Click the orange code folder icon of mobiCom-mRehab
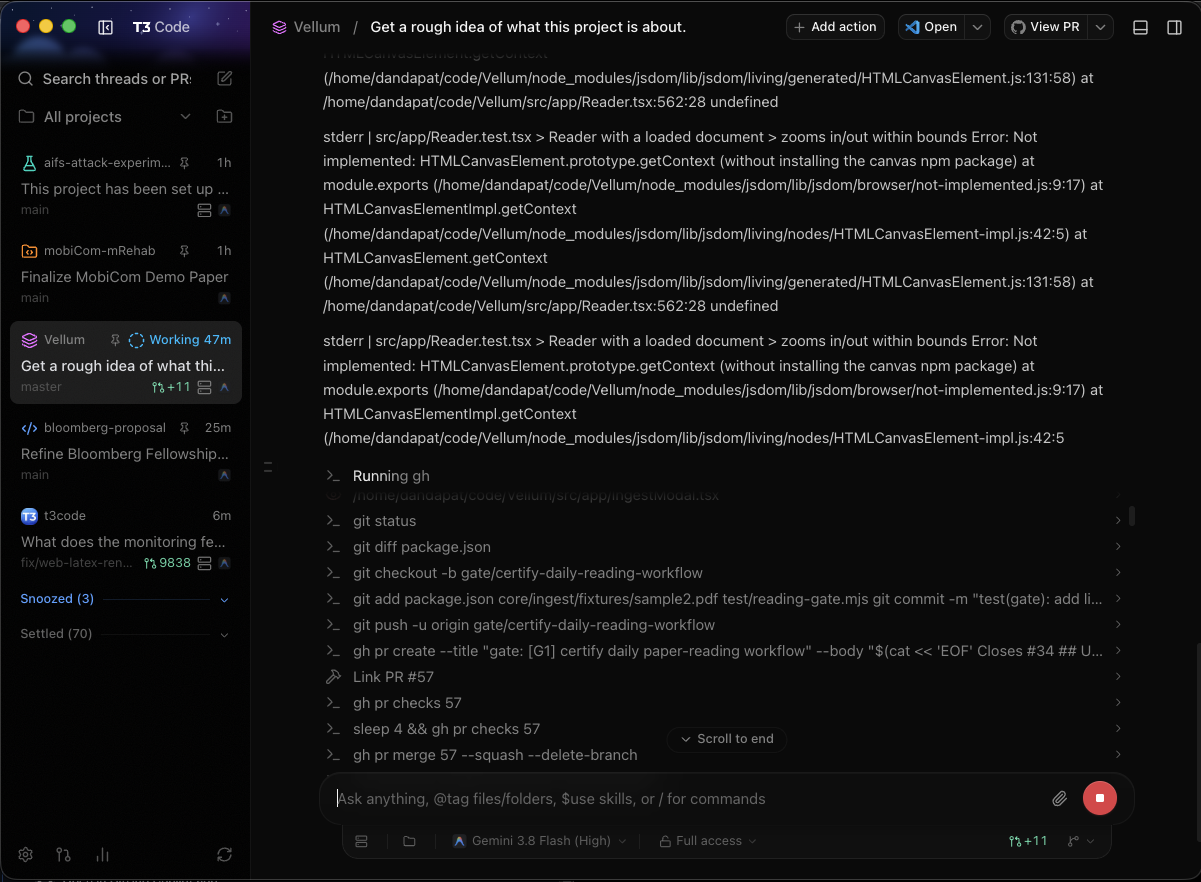This screenshot has height=882, width=1201. point(30,251)
